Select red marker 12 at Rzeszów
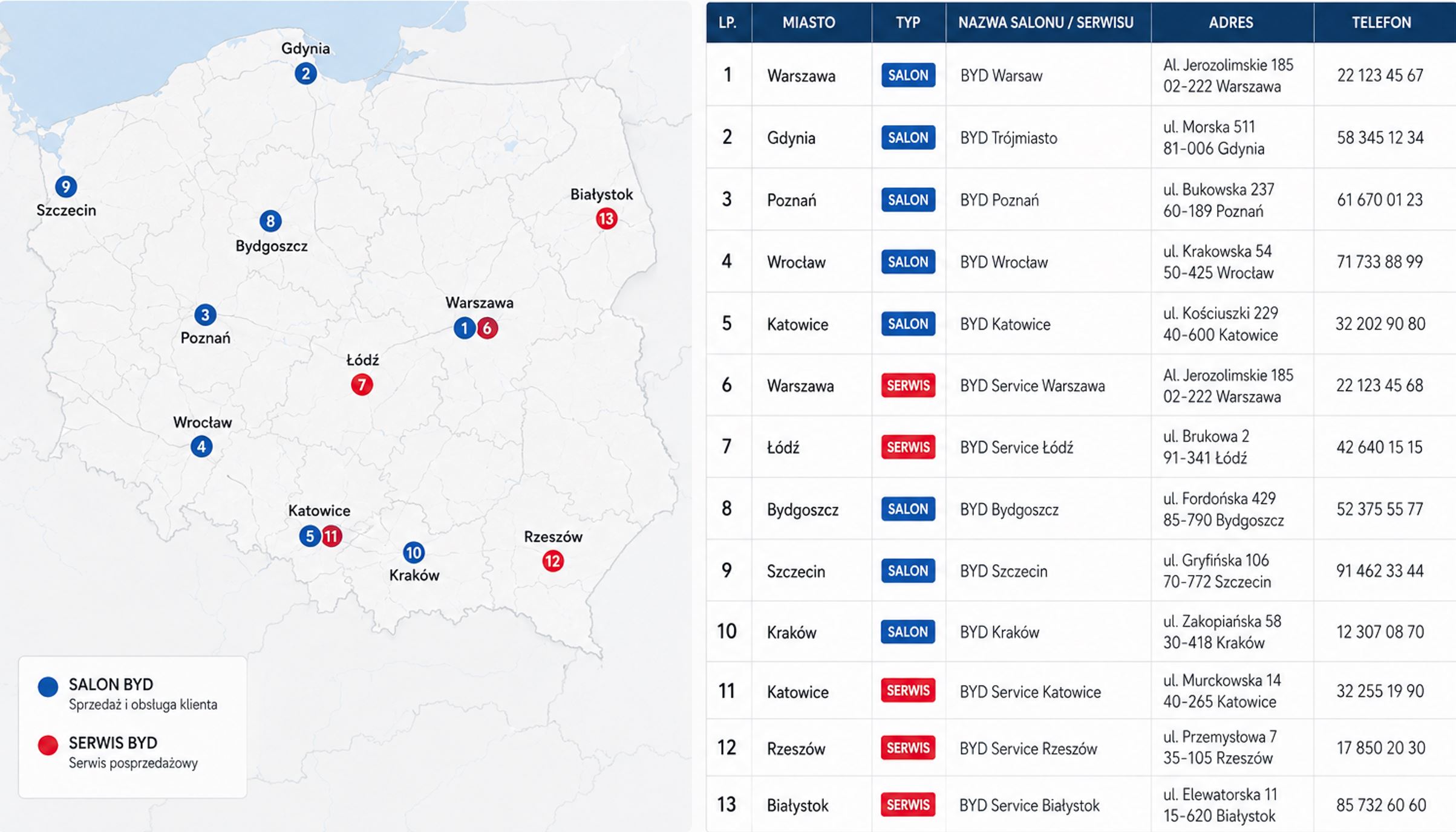 click(x=553, y=561)
